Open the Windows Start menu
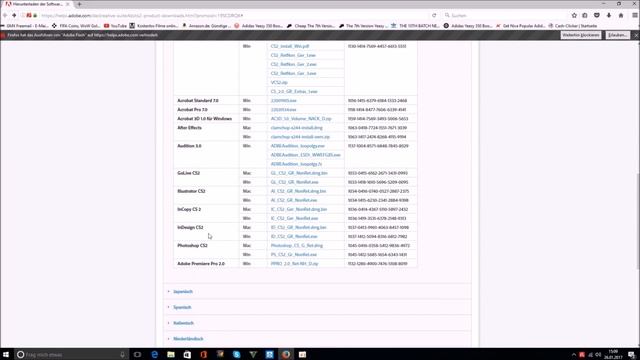The width and height of the screenshot is (640, 360). point(6,354)
